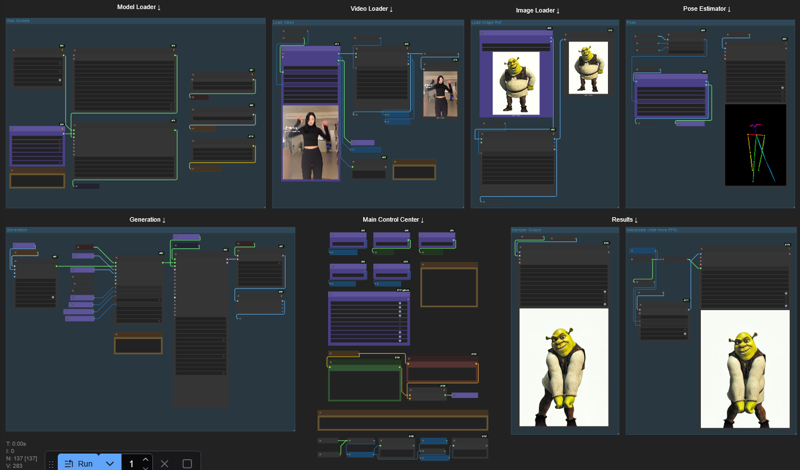
Task: Select the Model Loader heading label
Action: [x=138, y=7]
